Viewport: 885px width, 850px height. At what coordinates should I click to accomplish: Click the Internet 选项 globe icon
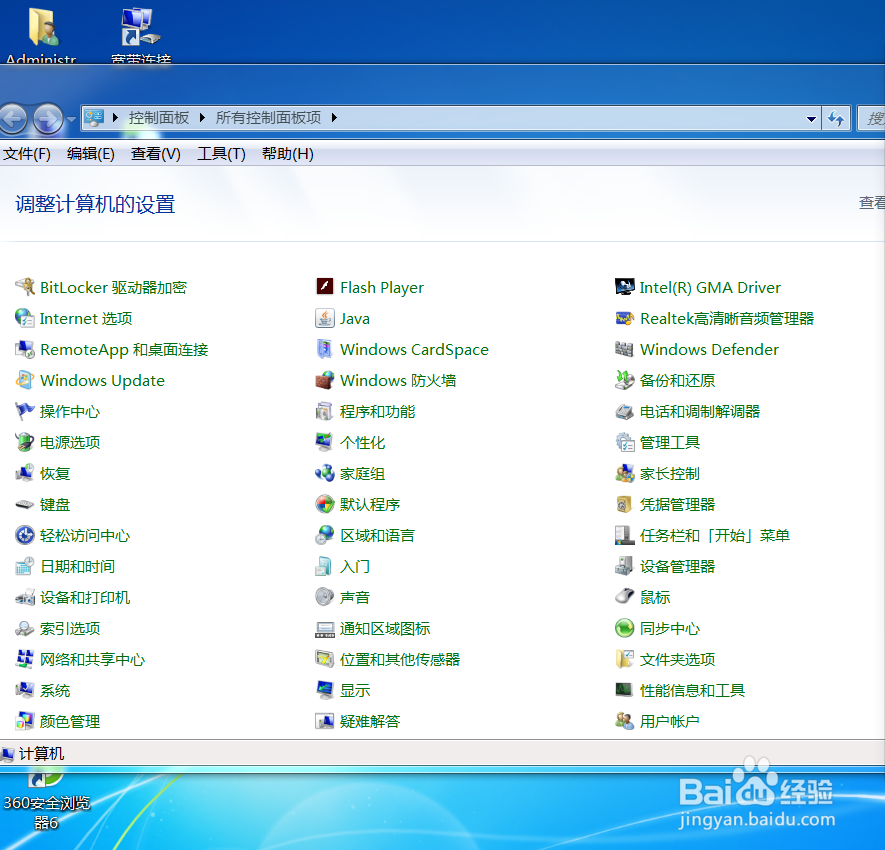point(25,318)
